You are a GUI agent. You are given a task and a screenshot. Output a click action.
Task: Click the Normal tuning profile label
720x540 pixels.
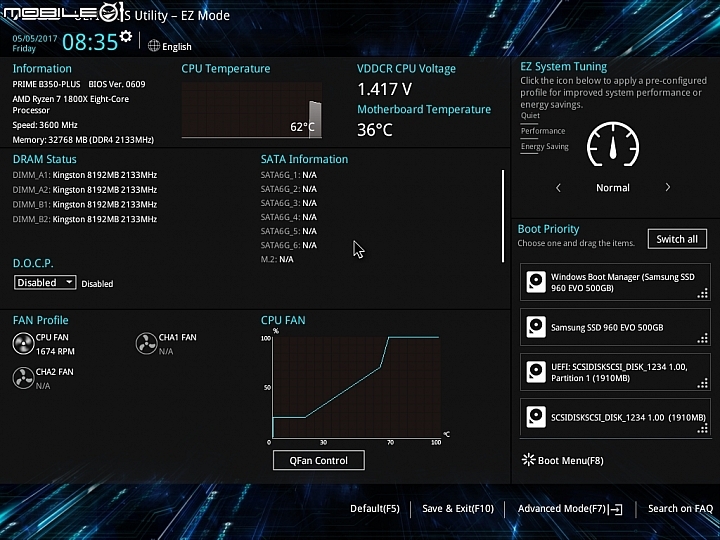[613, 187]
